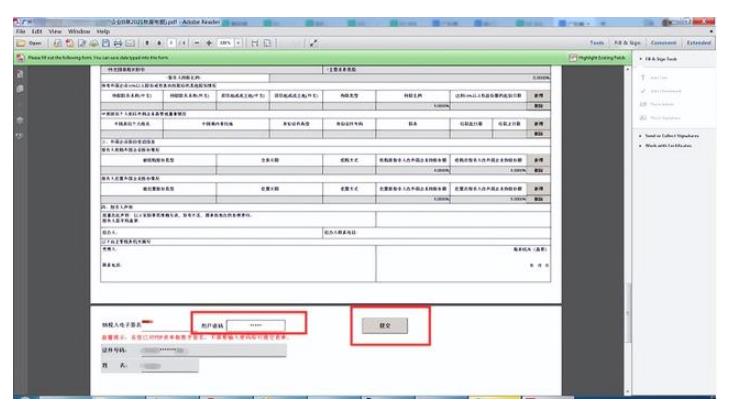
Task: Click the Print icon in the toolbar
Action: coord(116,43)
